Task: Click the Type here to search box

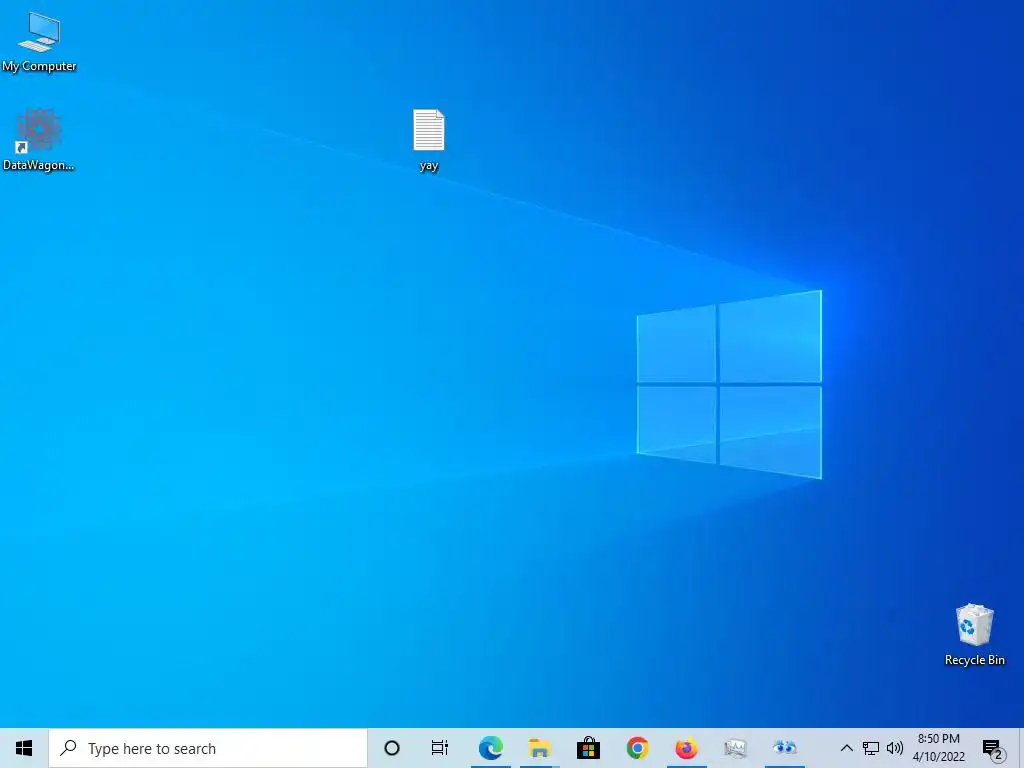Action: coord(208,748)
